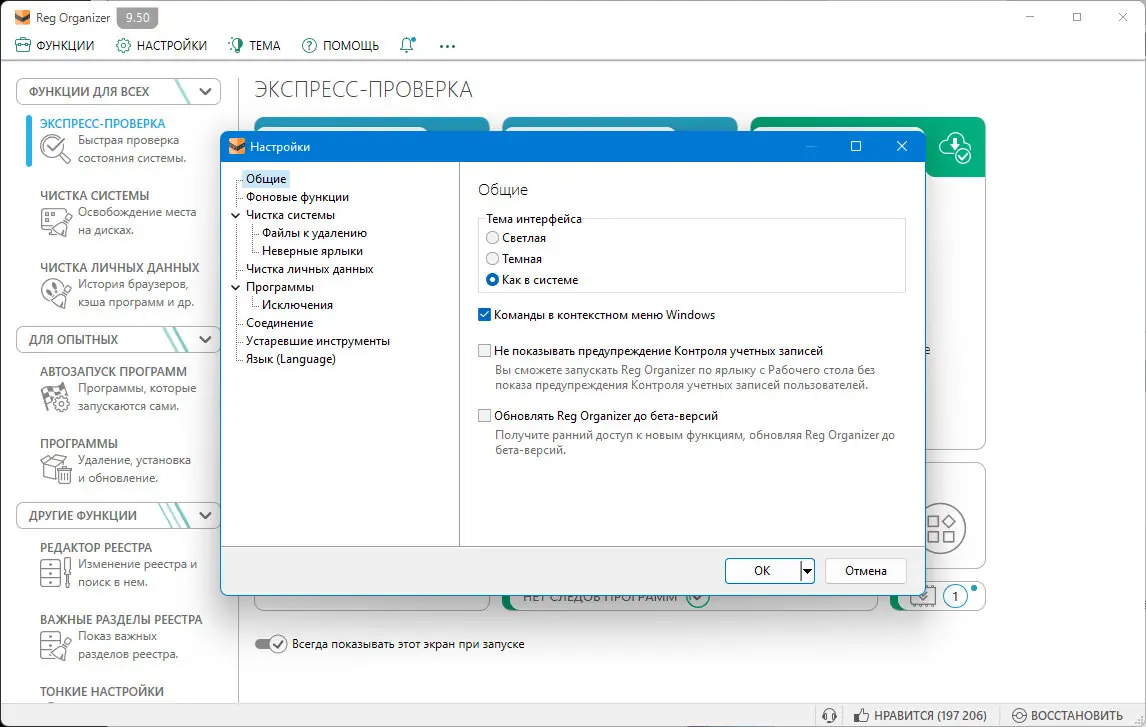The width and height of the screenshot is (1146, 727).
Task: Select 'Файлы к удалению' tree item
Action: [314, 233]
